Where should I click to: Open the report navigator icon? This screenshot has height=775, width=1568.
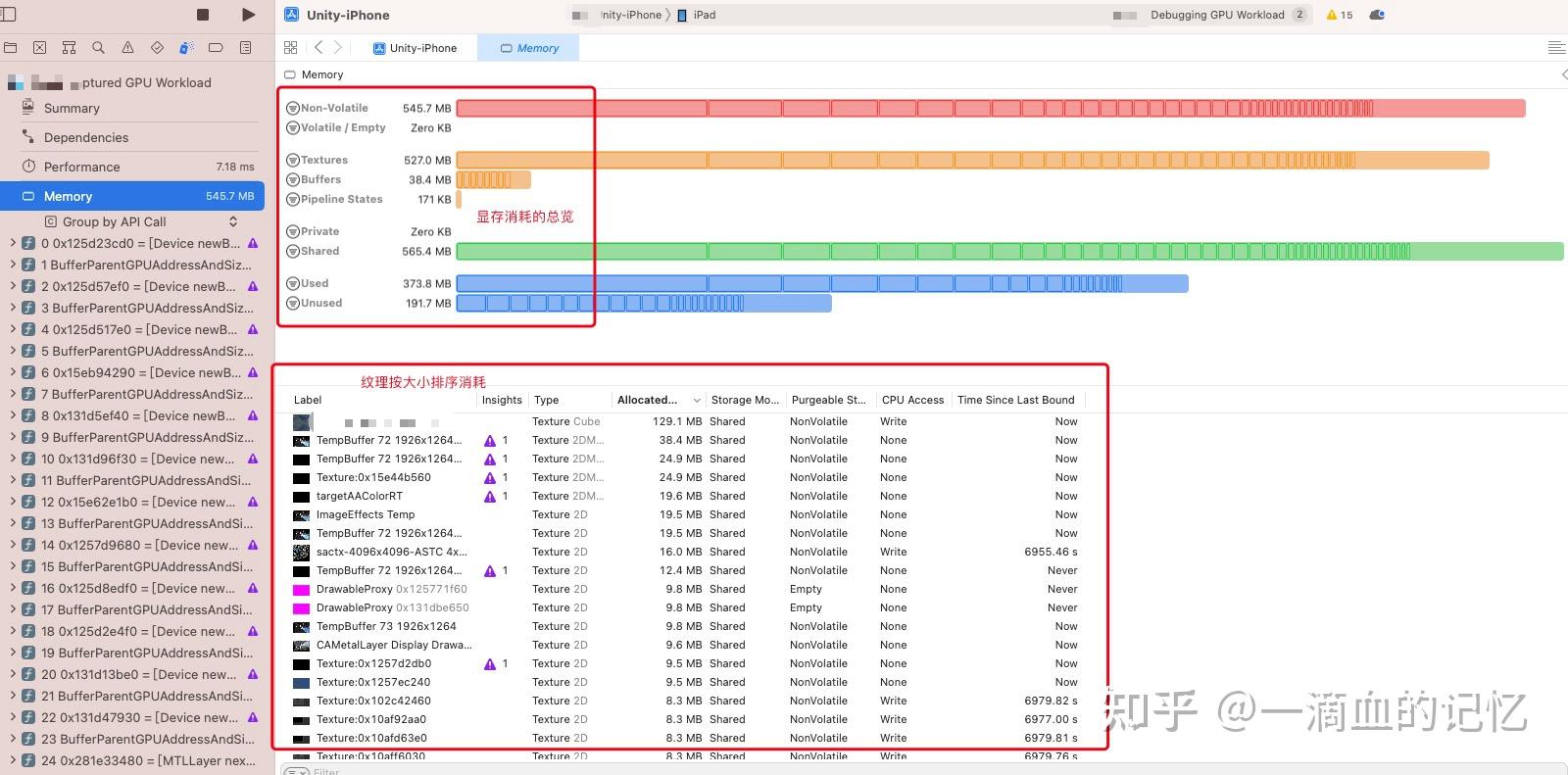(245, 47)
